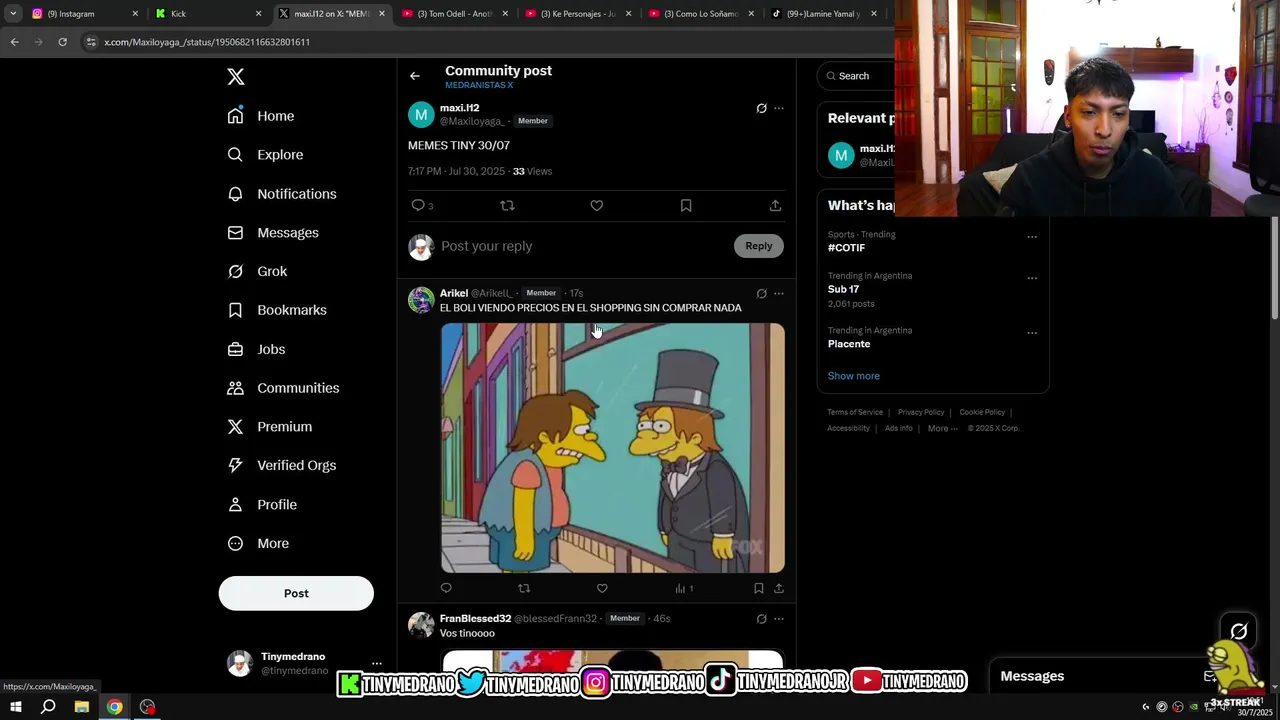Open File Explorer from the taskbar
1280x720 pixels.
(x=82, y=707)
